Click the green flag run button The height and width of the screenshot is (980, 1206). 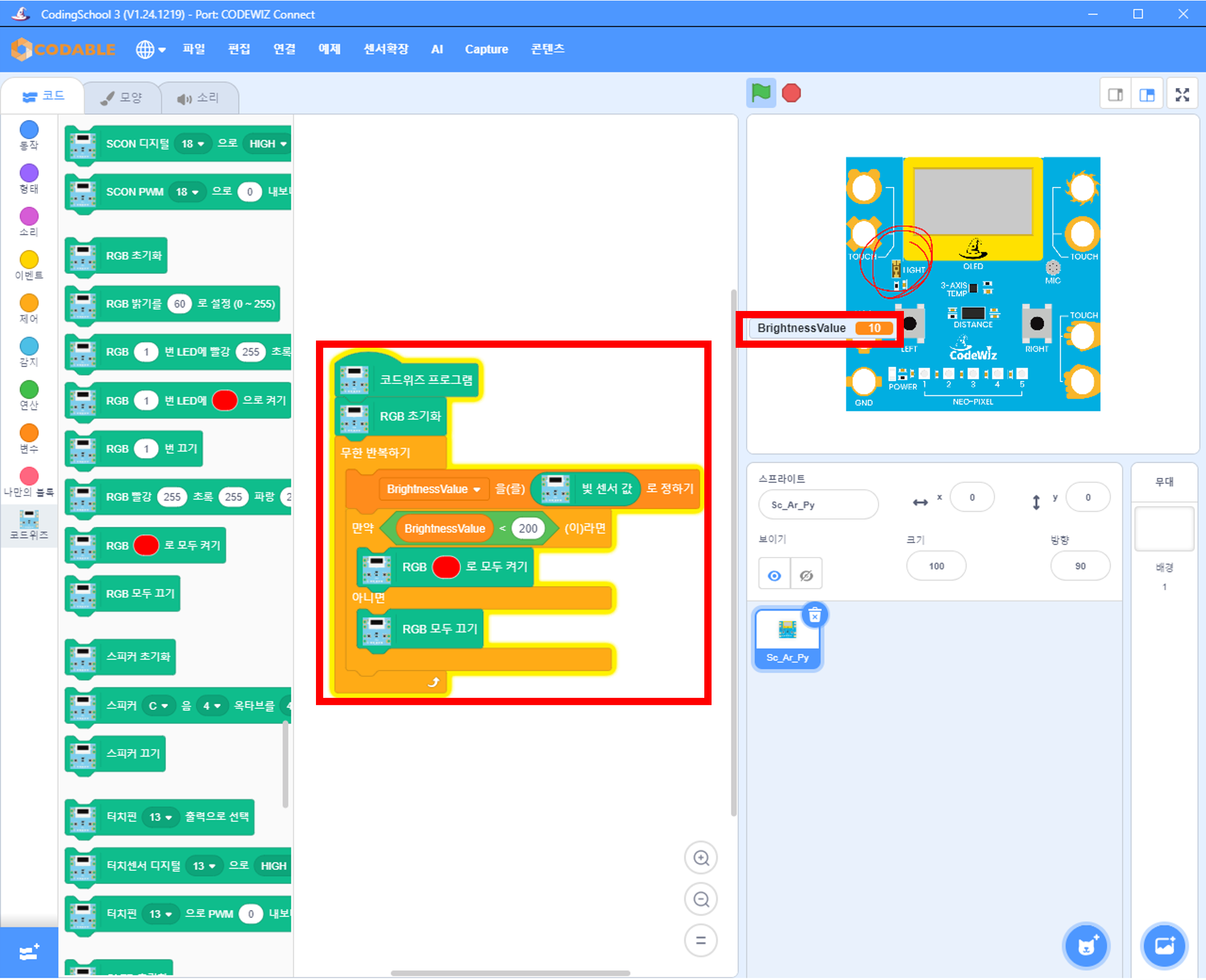(x=761, y=93)
